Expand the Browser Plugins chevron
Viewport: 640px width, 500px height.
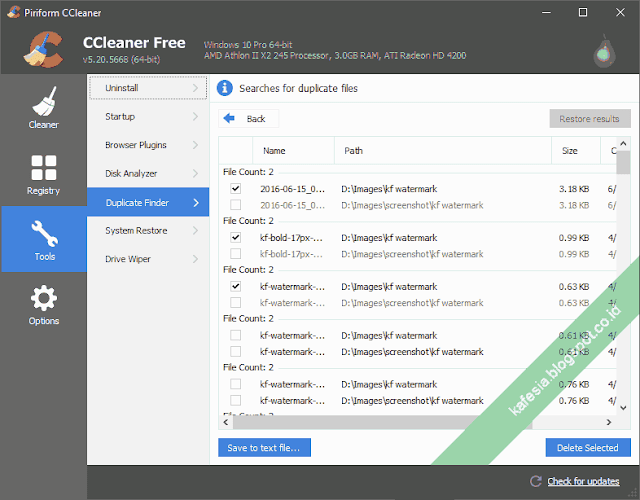point(196,145)
